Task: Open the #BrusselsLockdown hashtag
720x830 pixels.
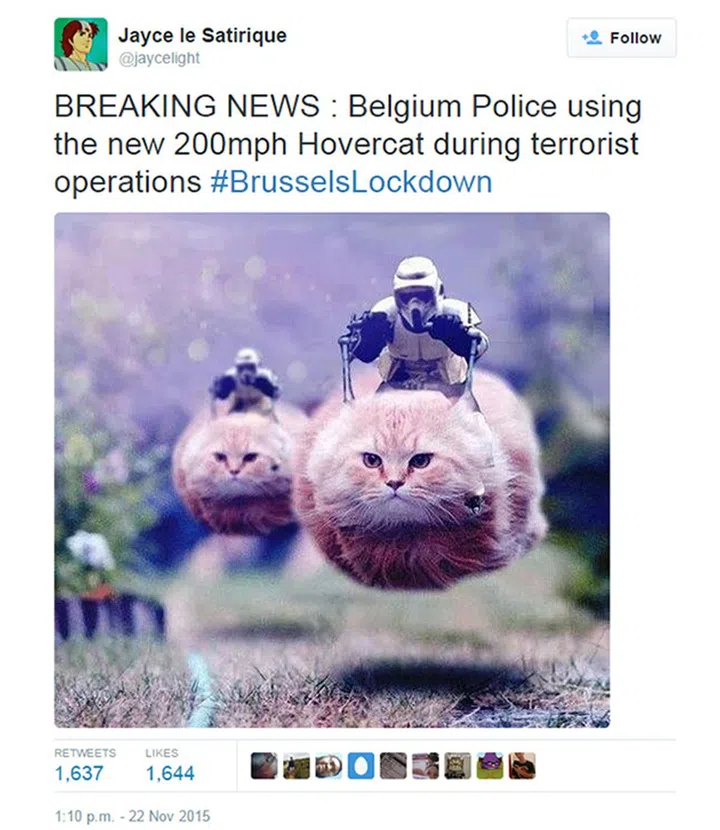Action: tap(352, 182)
